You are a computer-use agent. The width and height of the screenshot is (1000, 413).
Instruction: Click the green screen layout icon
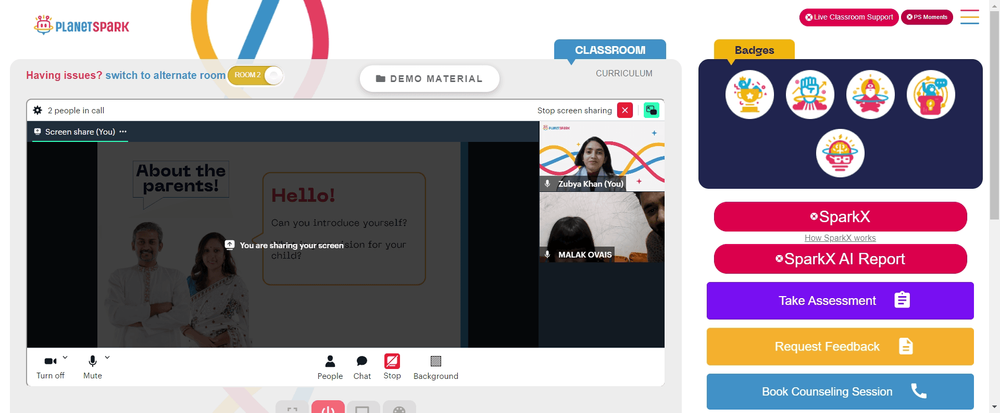[x=651, y=110]
